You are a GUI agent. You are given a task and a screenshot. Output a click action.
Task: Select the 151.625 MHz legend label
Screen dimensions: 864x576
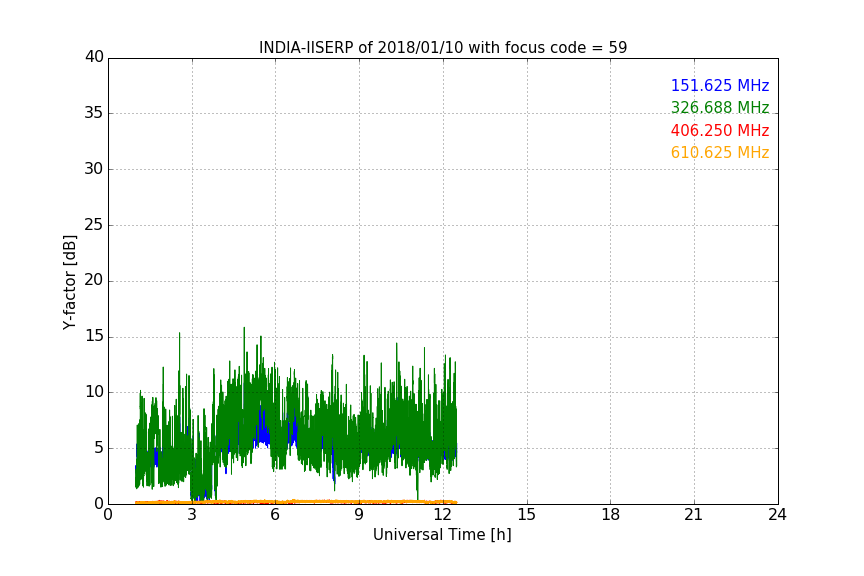coord(720,85)
